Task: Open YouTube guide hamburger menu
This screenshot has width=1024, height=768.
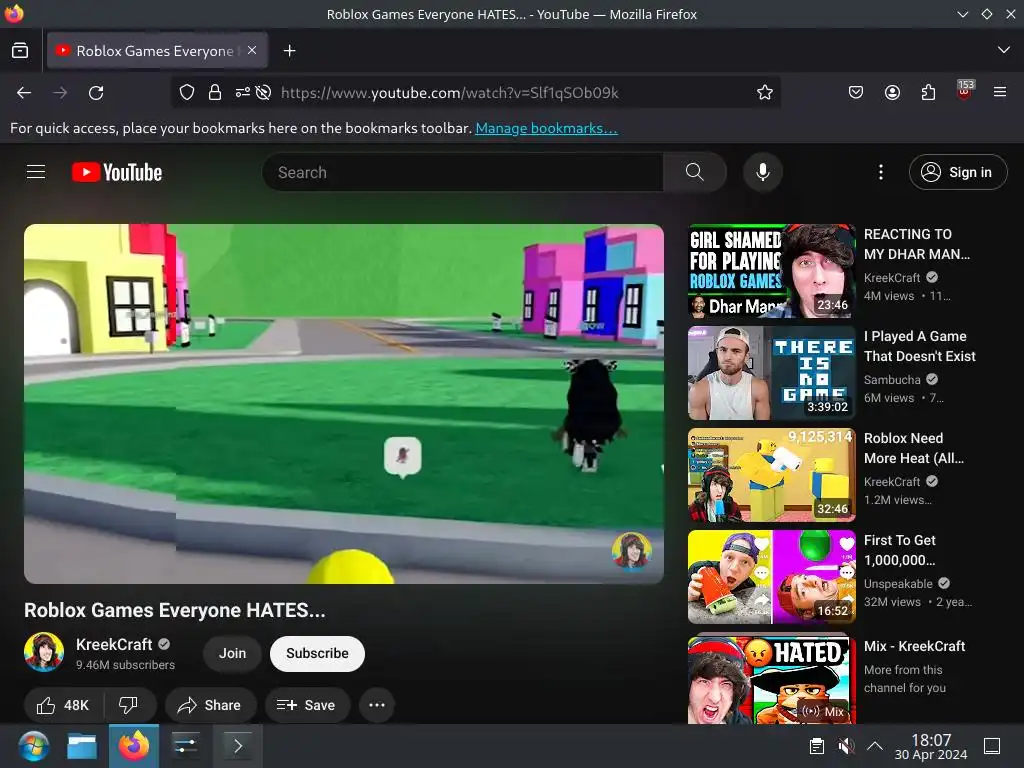Action: [36, 172]
